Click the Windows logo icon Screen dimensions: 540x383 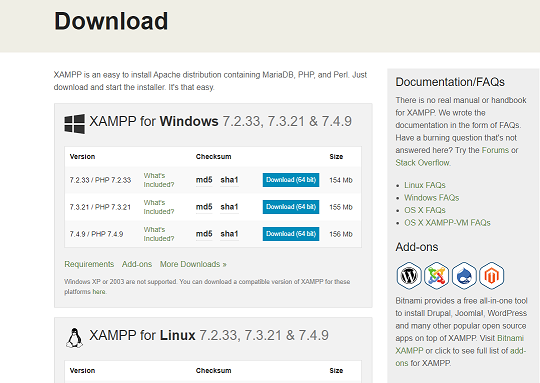pyautogui.click(x=74, y=124)
